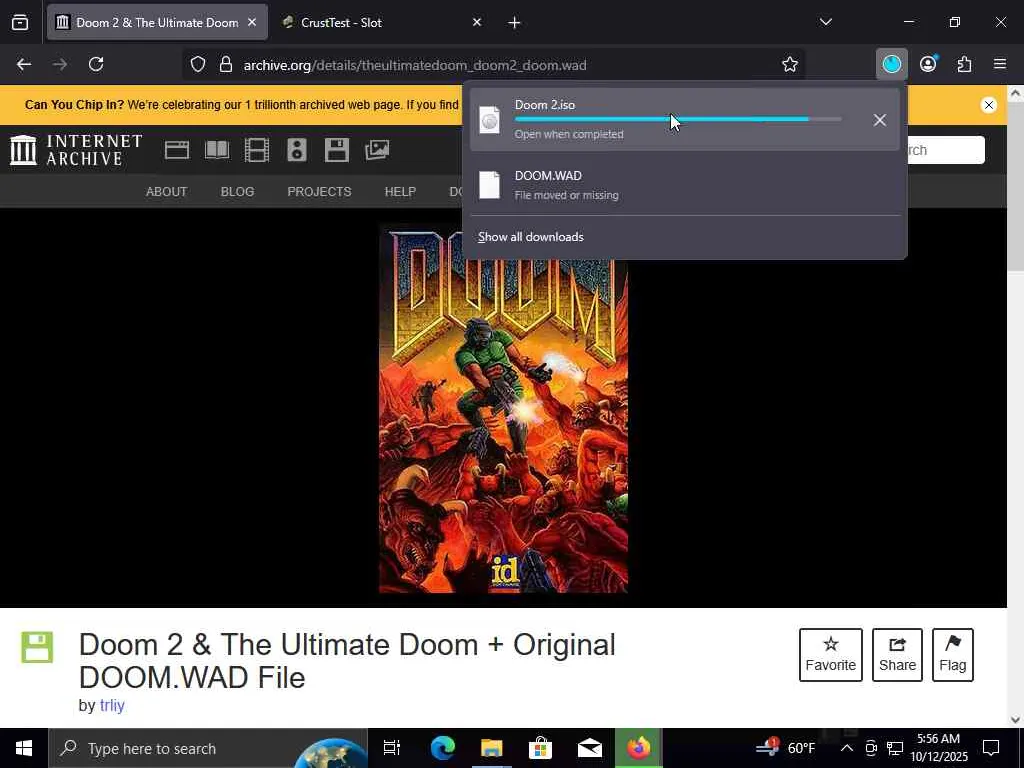Open the HELP menu item

point(400,191)
